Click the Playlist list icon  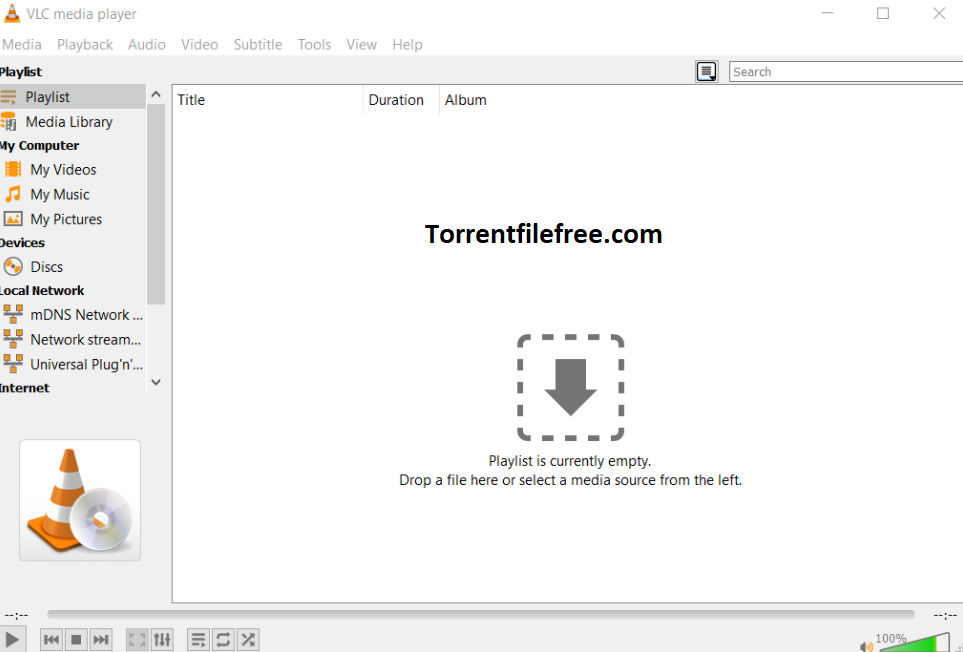pos(9,97)
